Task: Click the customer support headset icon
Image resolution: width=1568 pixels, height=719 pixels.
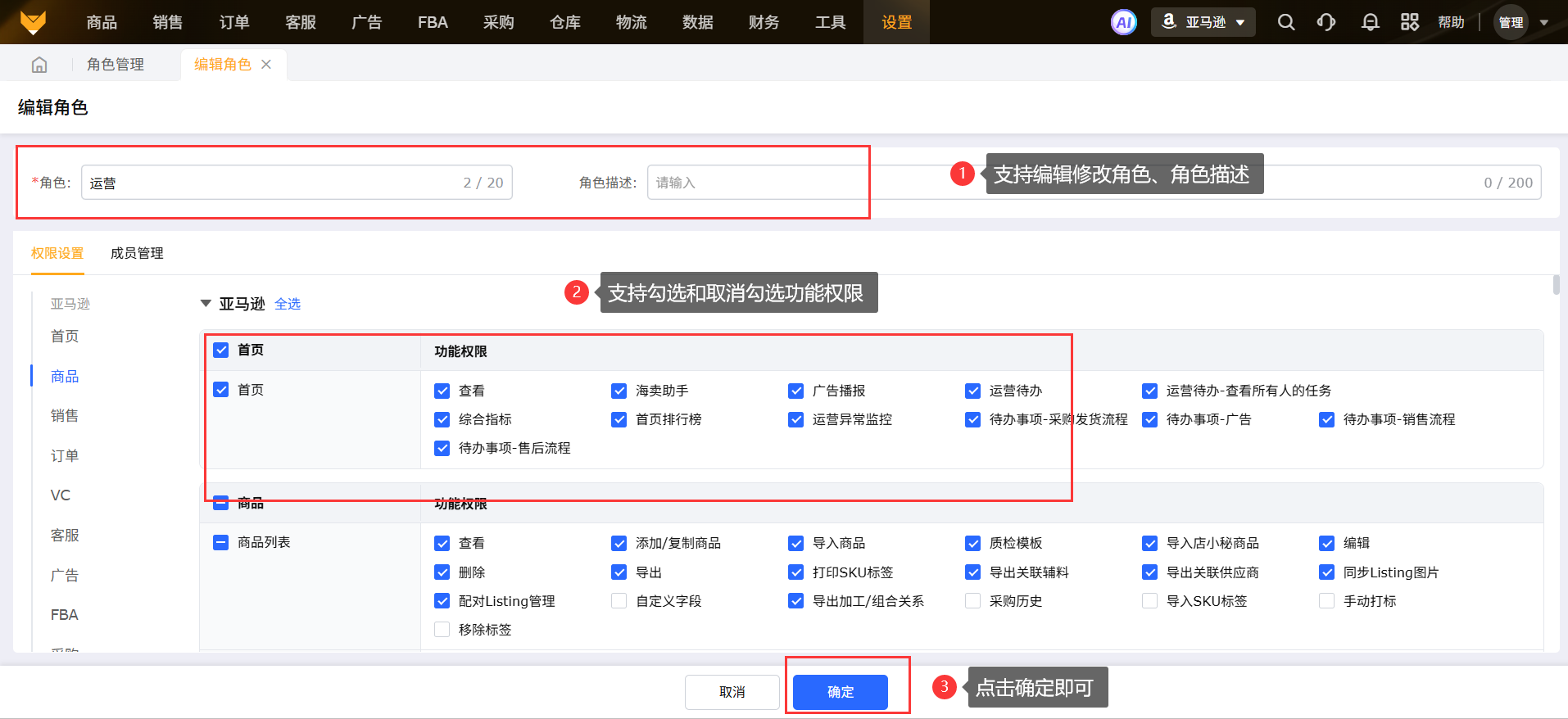Action: coord(1326,22)
